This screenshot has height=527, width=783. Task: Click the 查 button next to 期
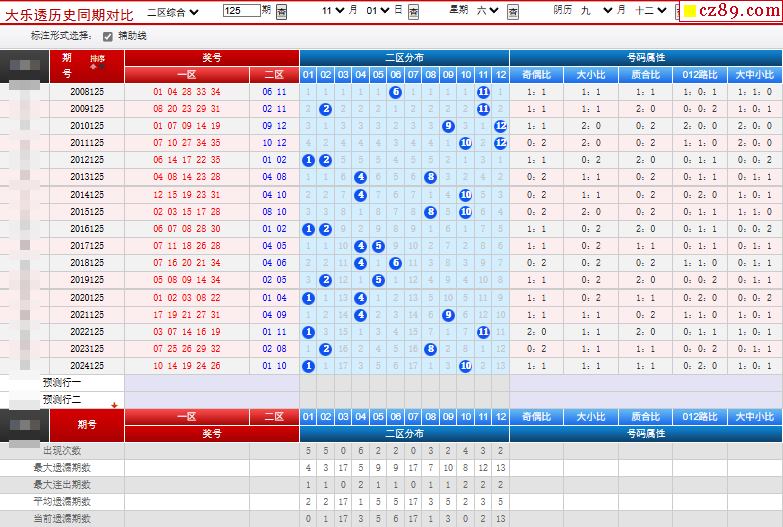coord(281,12)
